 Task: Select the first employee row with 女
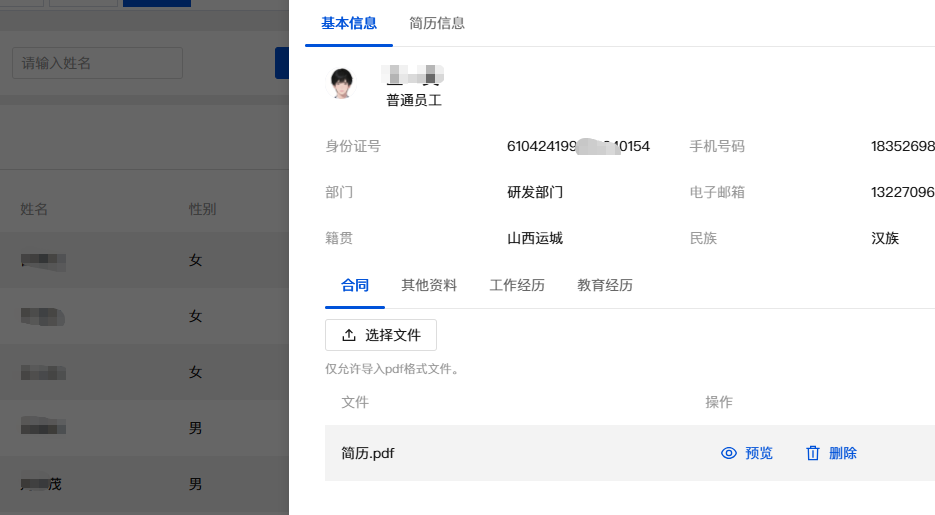144,260
